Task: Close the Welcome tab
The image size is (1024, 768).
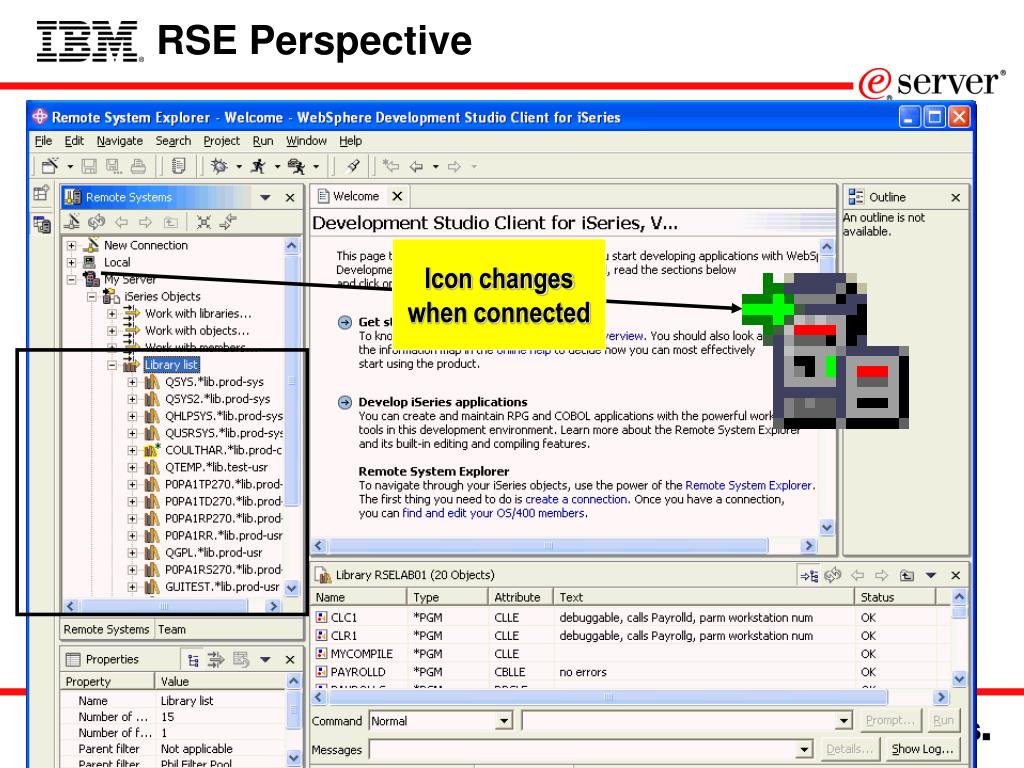Action: (x=397, y=197)
